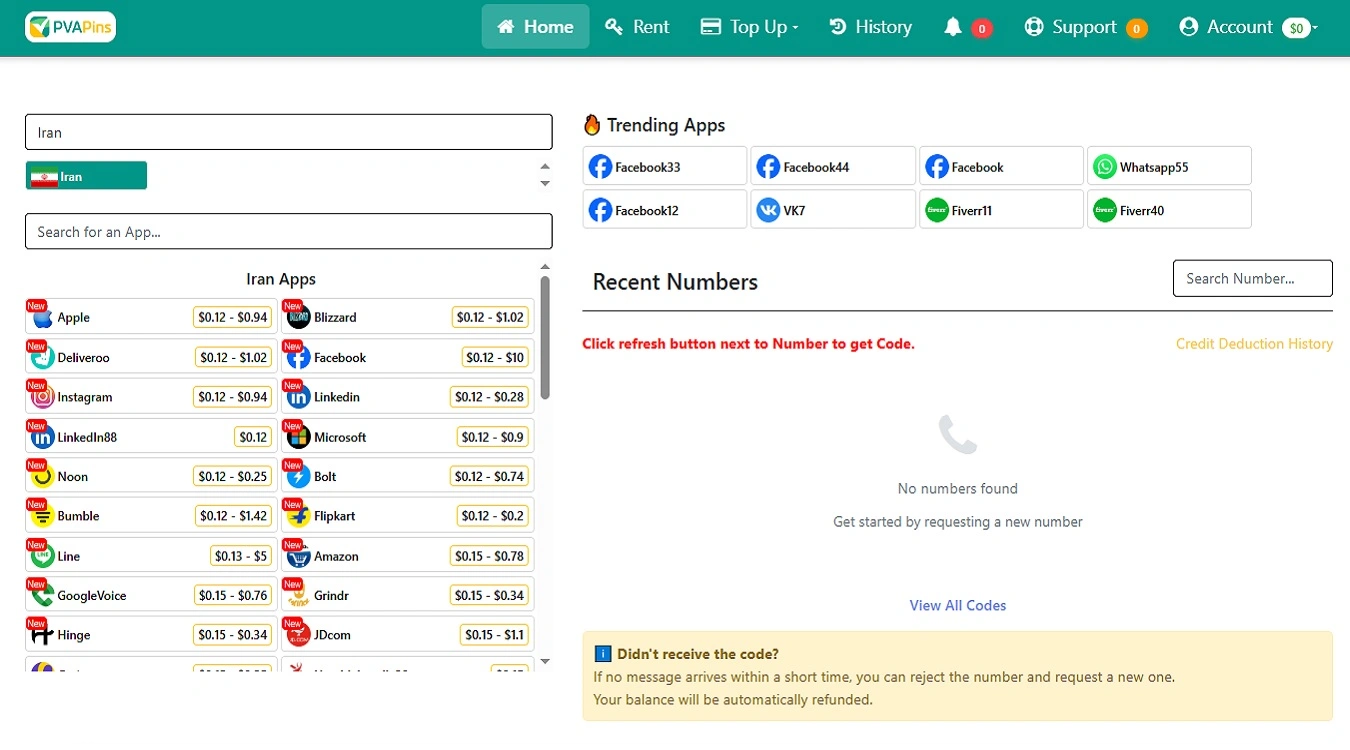Go to the Rent page

point(637,27)
